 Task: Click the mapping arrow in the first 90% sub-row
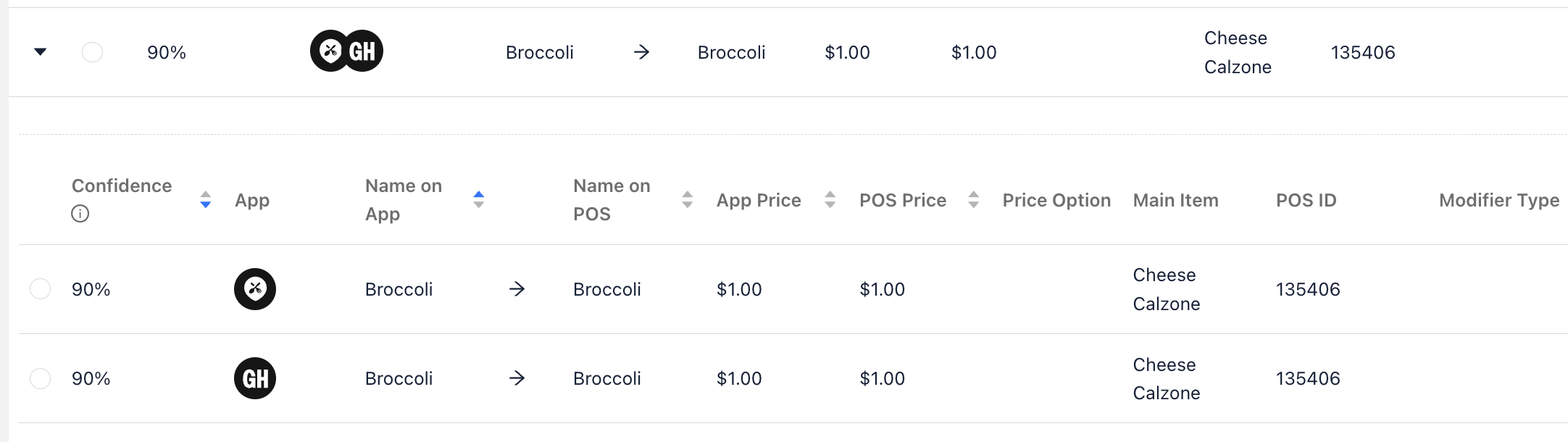[x=517, y=289]
